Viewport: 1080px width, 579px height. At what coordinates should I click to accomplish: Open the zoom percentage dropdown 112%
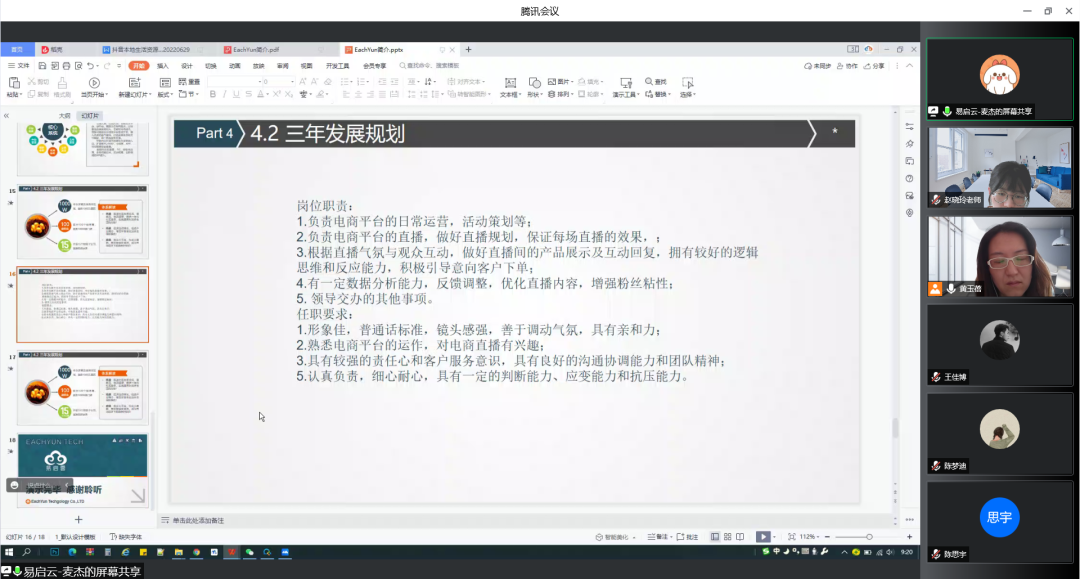(x=809, y=537)
